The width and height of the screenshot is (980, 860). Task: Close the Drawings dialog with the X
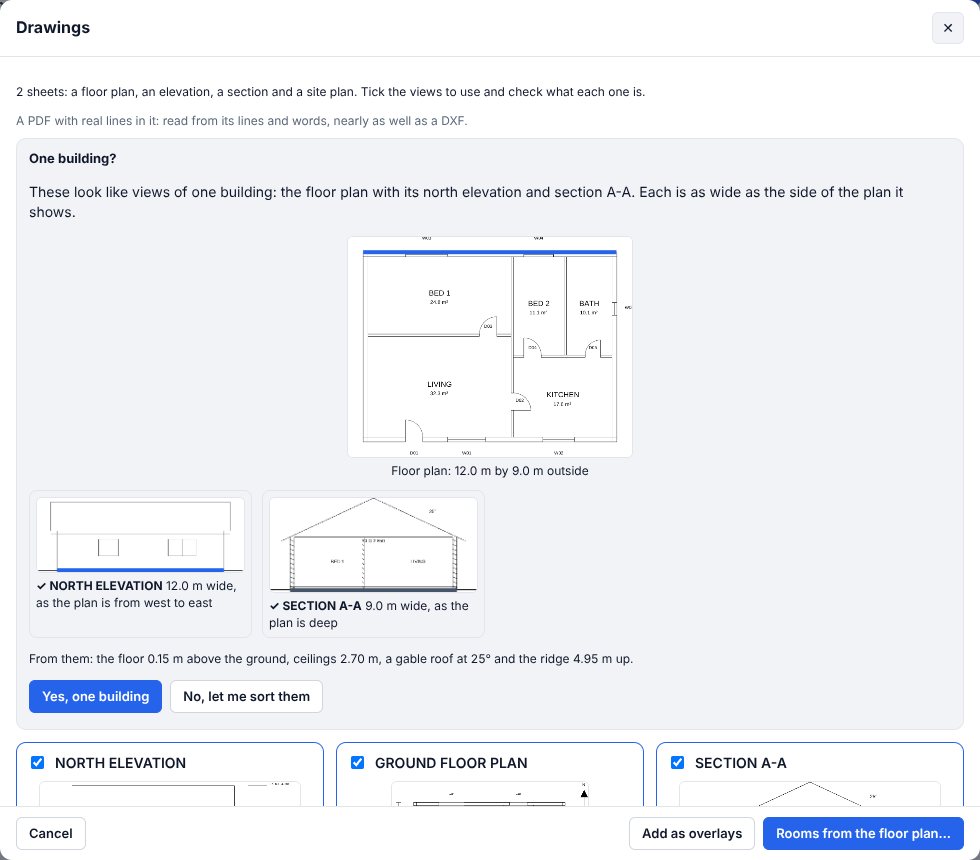click(x=948, y=28)
